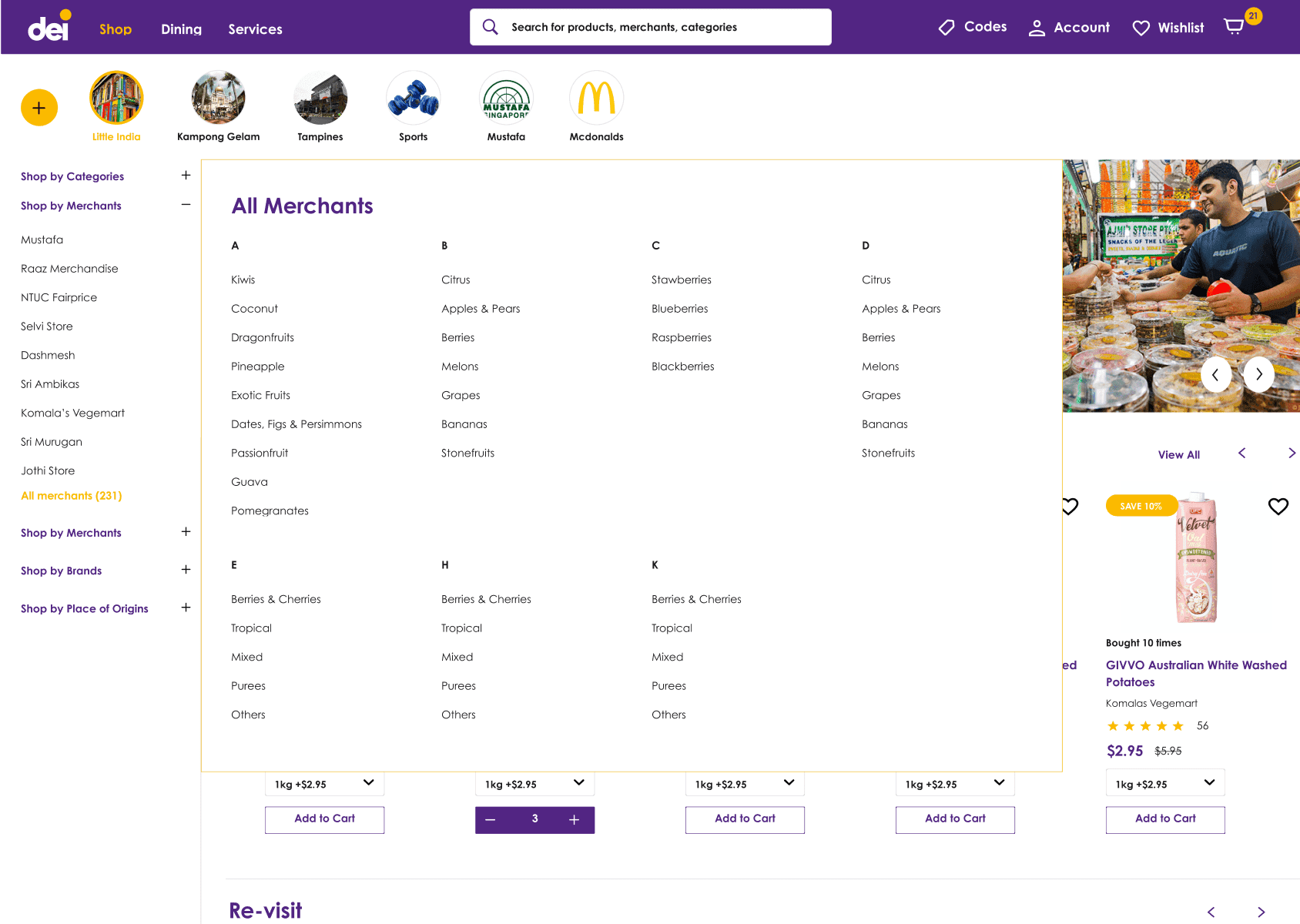Viewport: 1300px width, 924px height.
Task: Collapse the Shop by Merchants section
Action: [x=186, y=205]
